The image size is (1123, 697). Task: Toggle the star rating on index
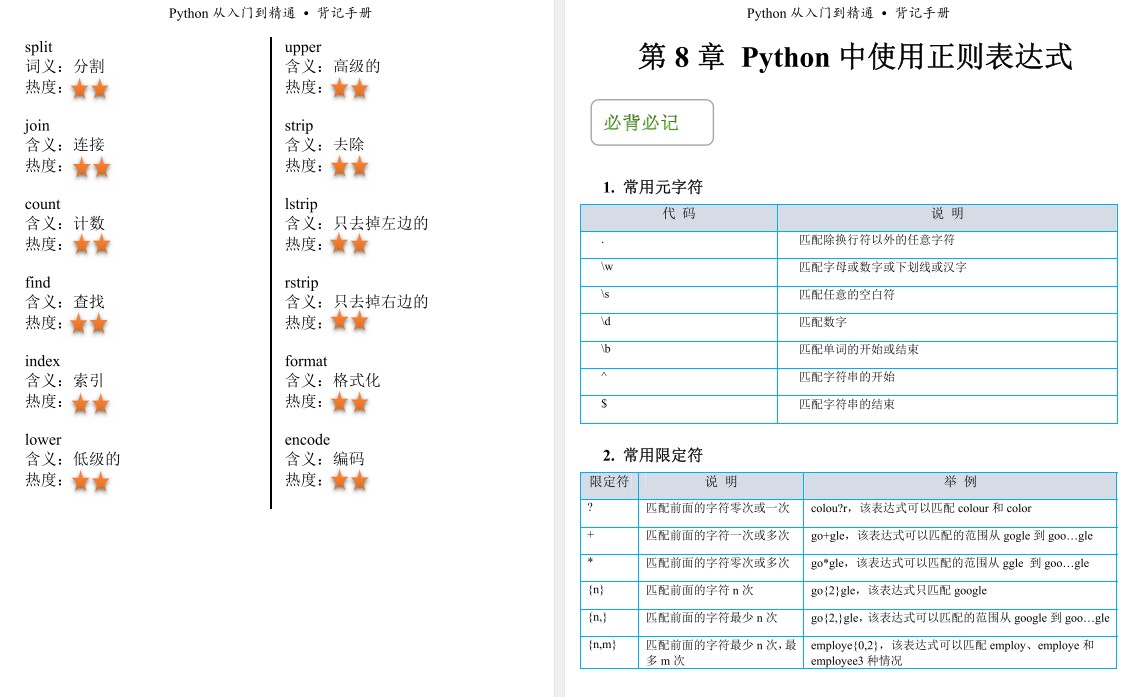89,403
